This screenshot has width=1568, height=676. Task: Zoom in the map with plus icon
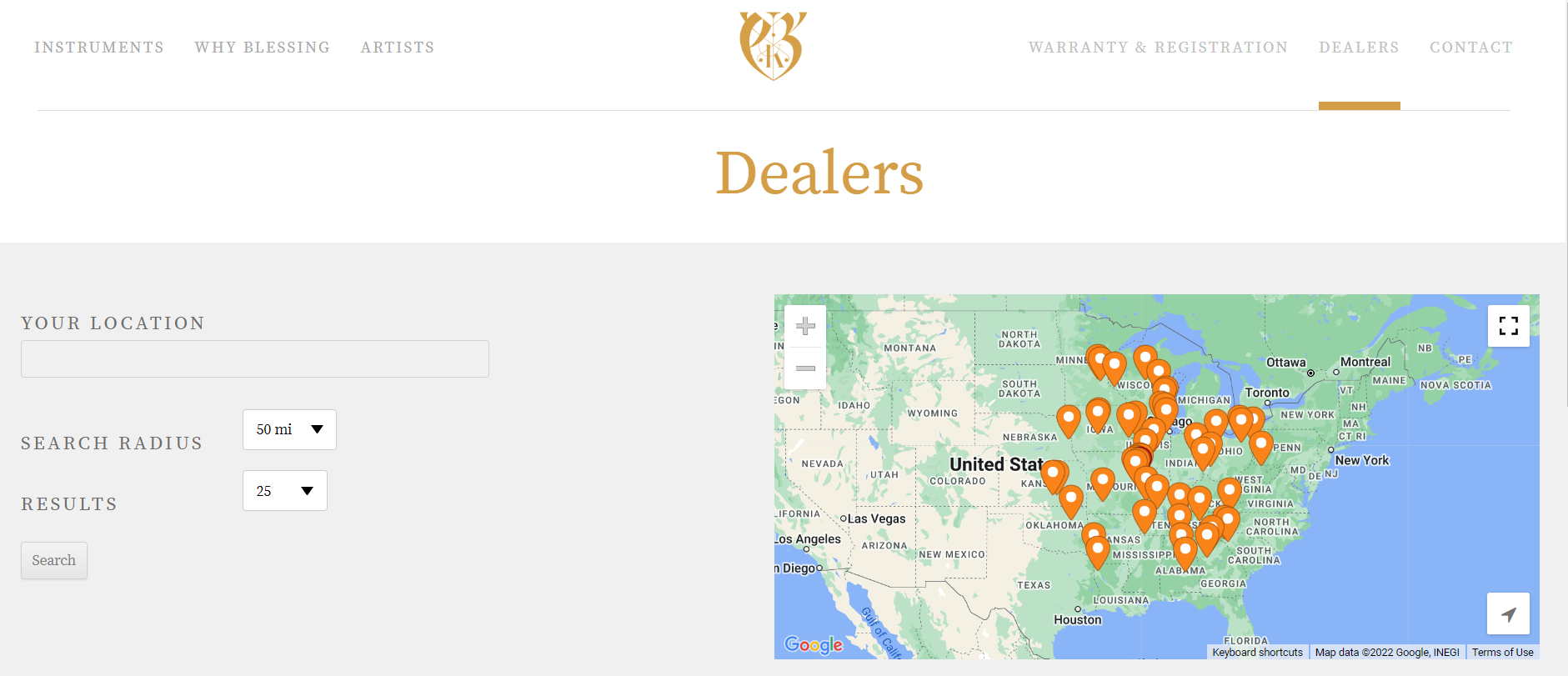tap(805, 326)
